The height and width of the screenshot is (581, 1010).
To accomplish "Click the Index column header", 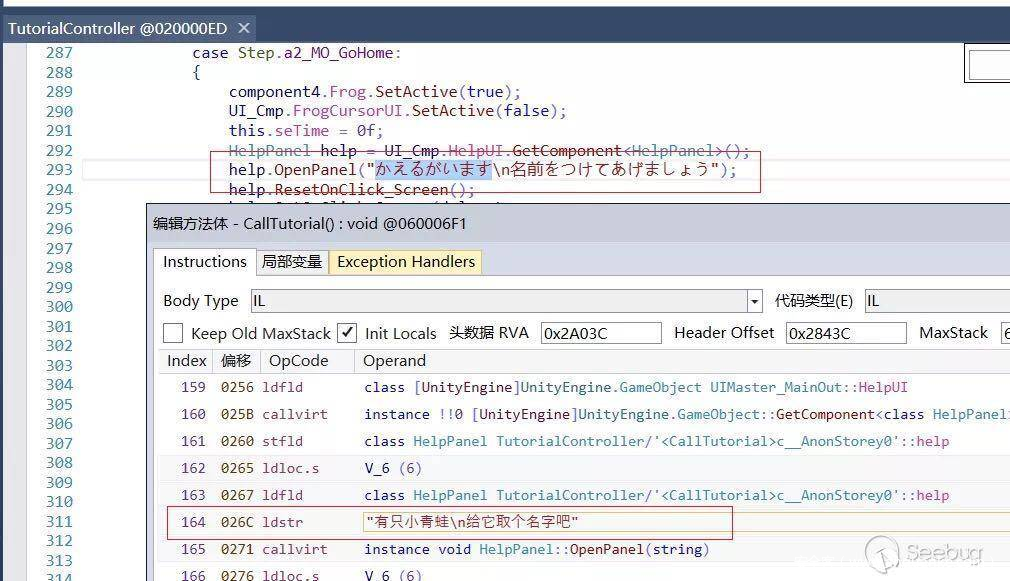I will click(x=186, y=361).
